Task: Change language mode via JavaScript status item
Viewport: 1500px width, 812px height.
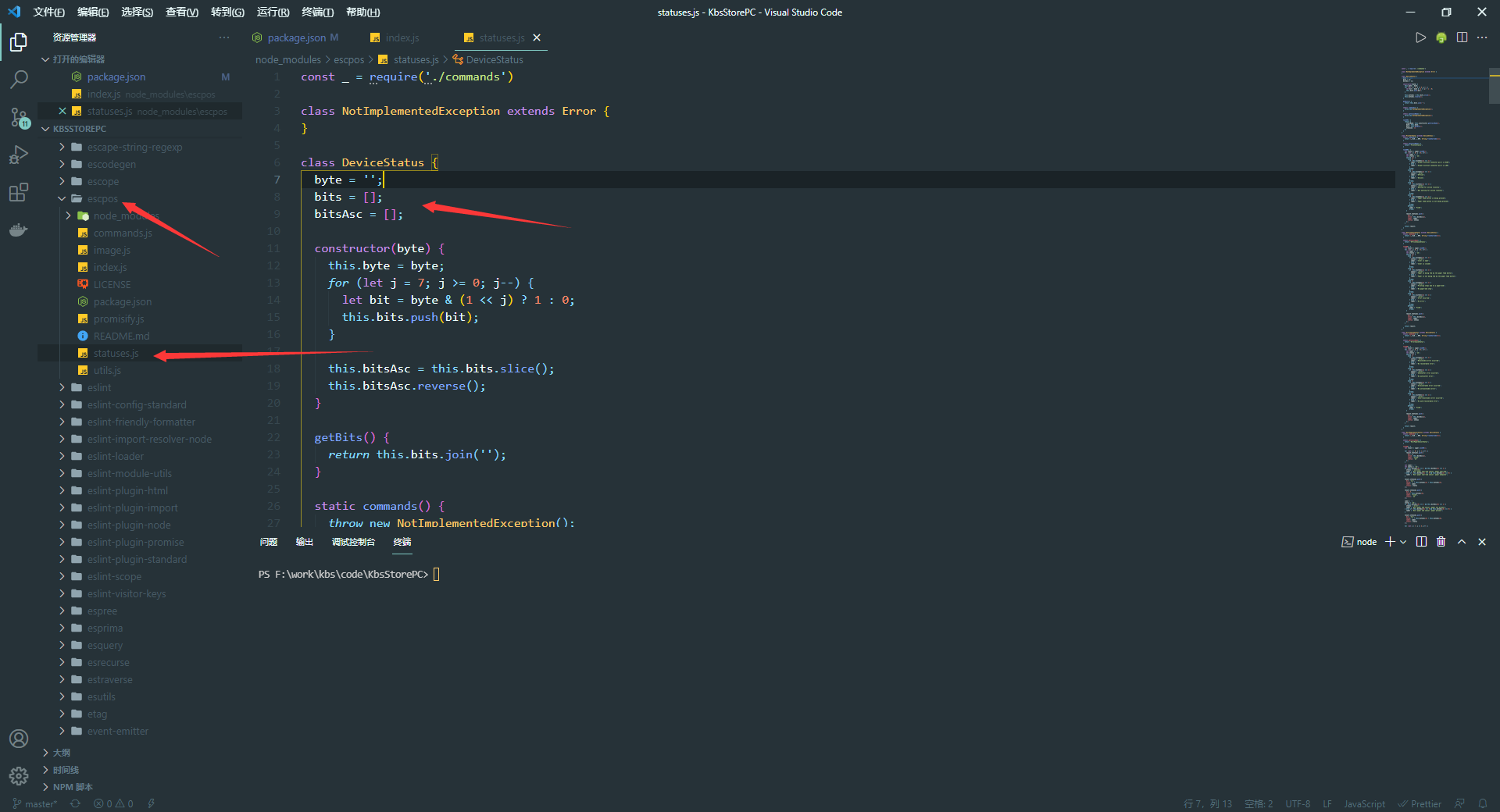Action: 1364,803
